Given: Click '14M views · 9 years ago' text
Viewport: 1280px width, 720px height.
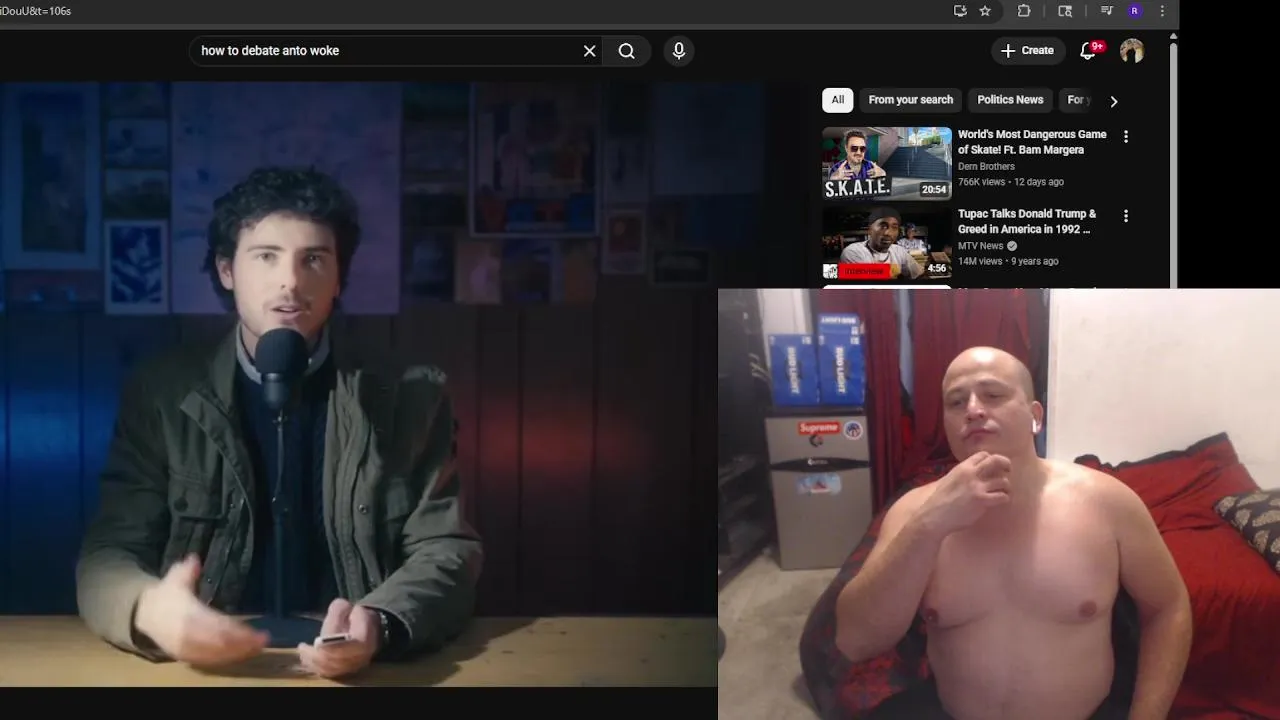Looking at the screenshot, I should point(1008,261).
